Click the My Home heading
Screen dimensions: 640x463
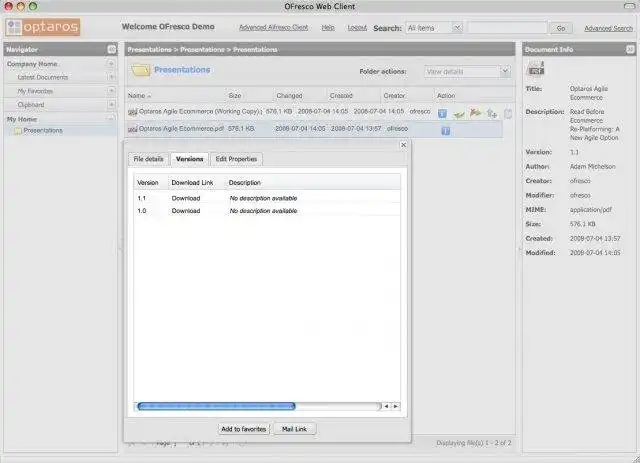point(22,119)
